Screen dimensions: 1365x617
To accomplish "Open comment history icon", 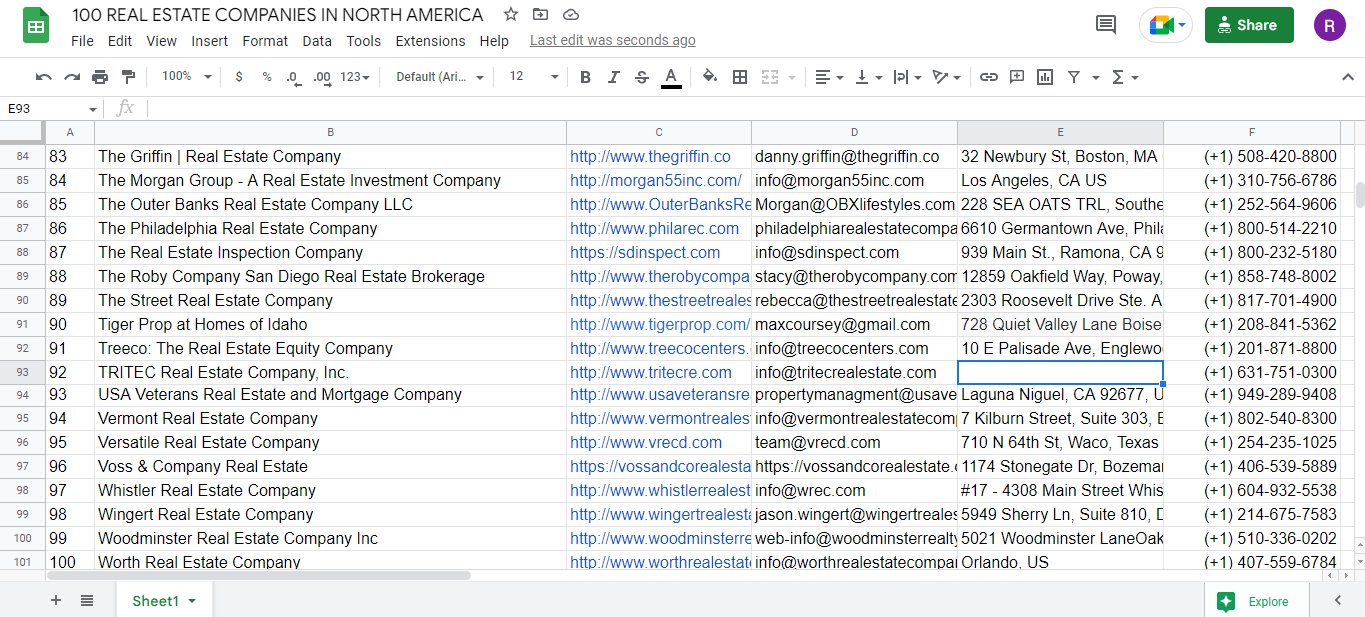I will [x=1106, y=25].
